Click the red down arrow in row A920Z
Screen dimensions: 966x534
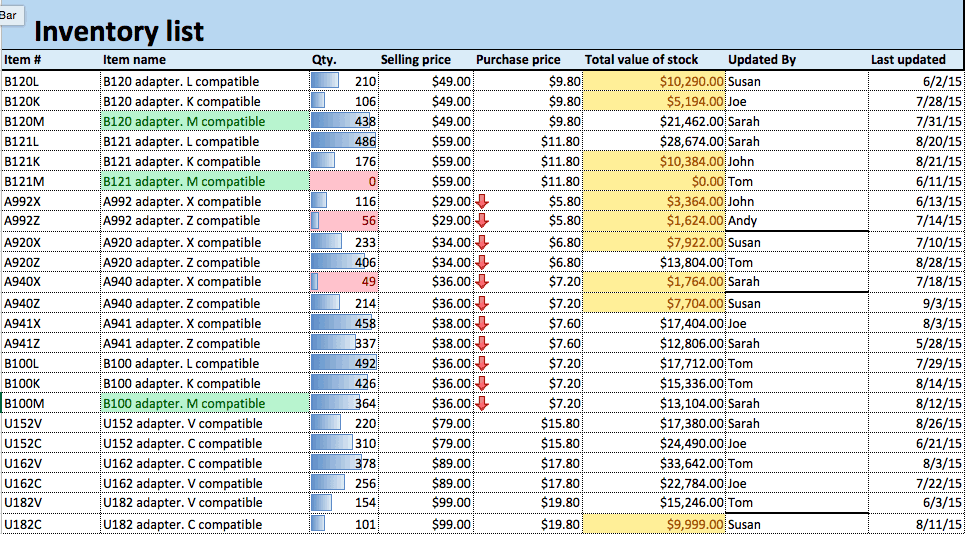[483, 262]
